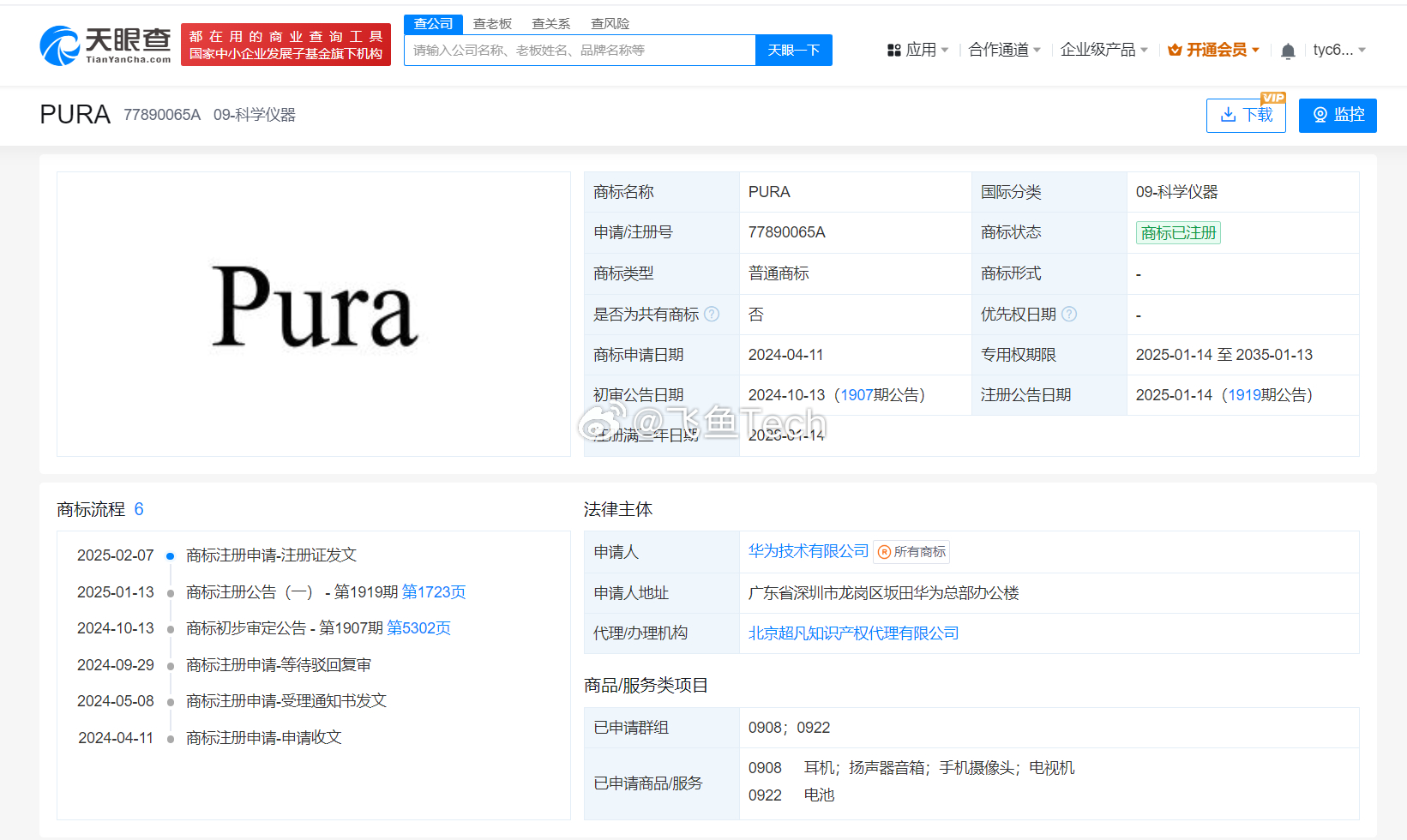This screenshot has width=1407, height=840.
Task: Click the help icon next to 是否为共有商标
Action: pyautogui.click(x=712, y=315)
